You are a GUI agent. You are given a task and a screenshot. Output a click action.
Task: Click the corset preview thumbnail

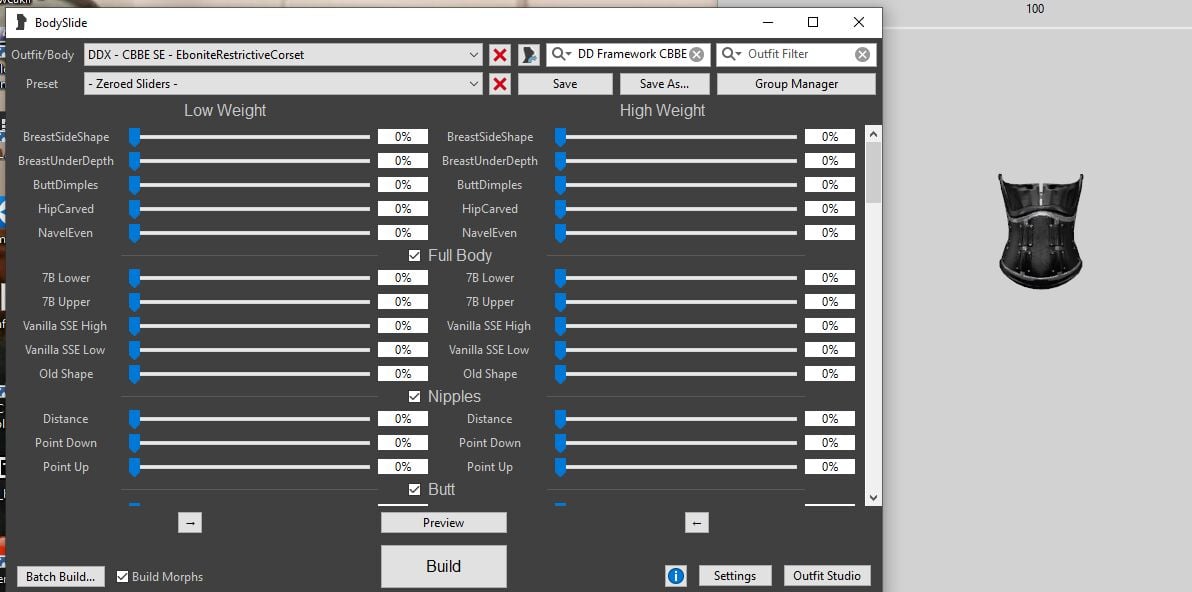pos(1040,232)
